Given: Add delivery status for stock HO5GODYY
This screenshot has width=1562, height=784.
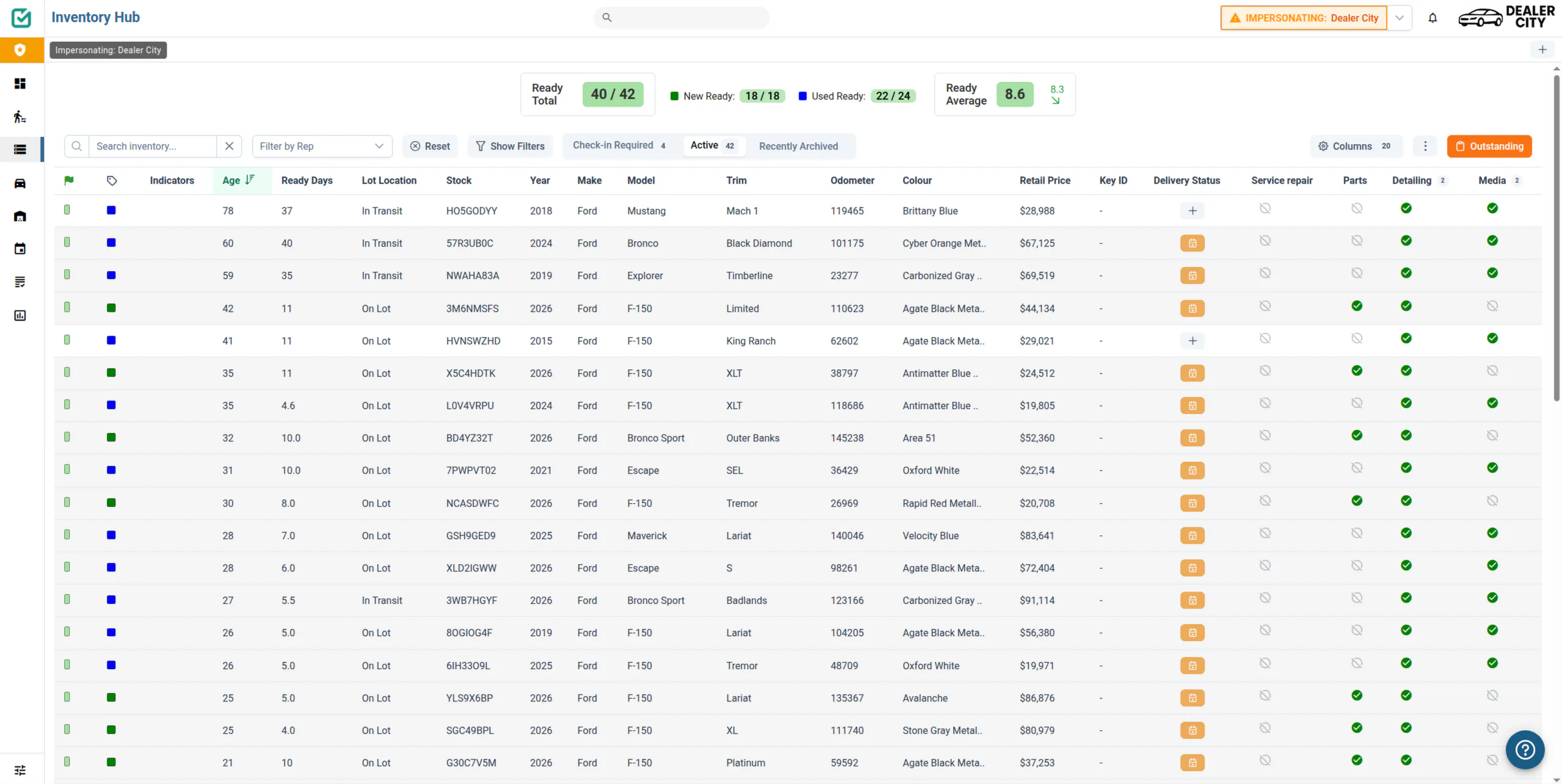Looking at the screenshot, I should (1192, 211).
